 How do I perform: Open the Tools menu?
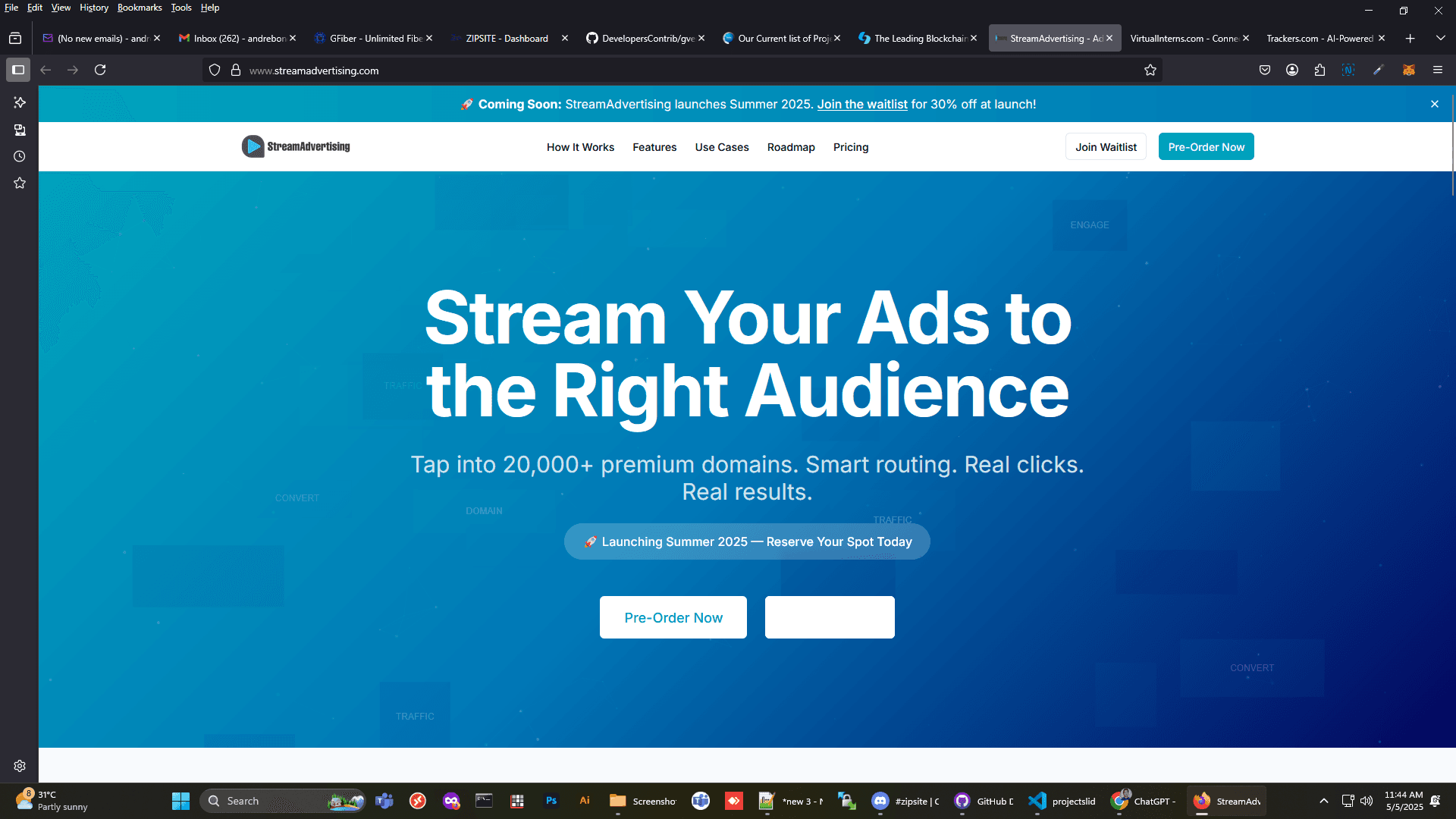pyautogui.click(x=181, y=8)
